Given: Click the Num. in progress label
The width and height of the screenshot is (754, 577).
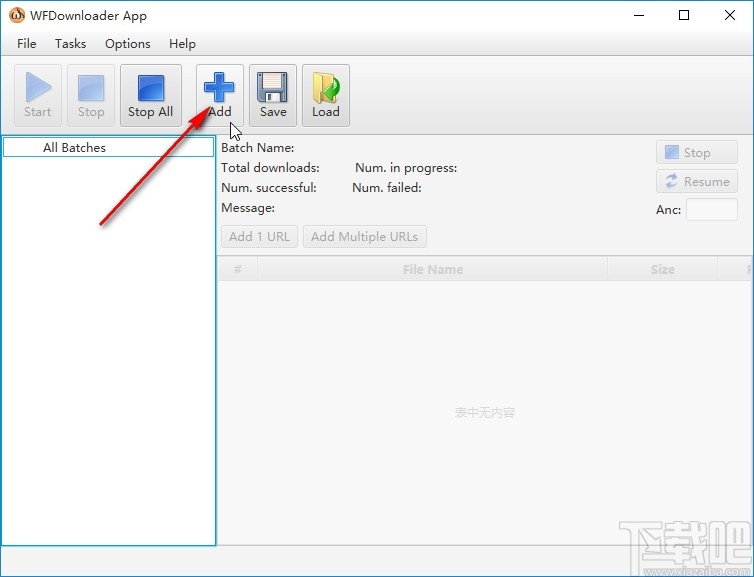Looking at the screenshot, I should [406, 168].
